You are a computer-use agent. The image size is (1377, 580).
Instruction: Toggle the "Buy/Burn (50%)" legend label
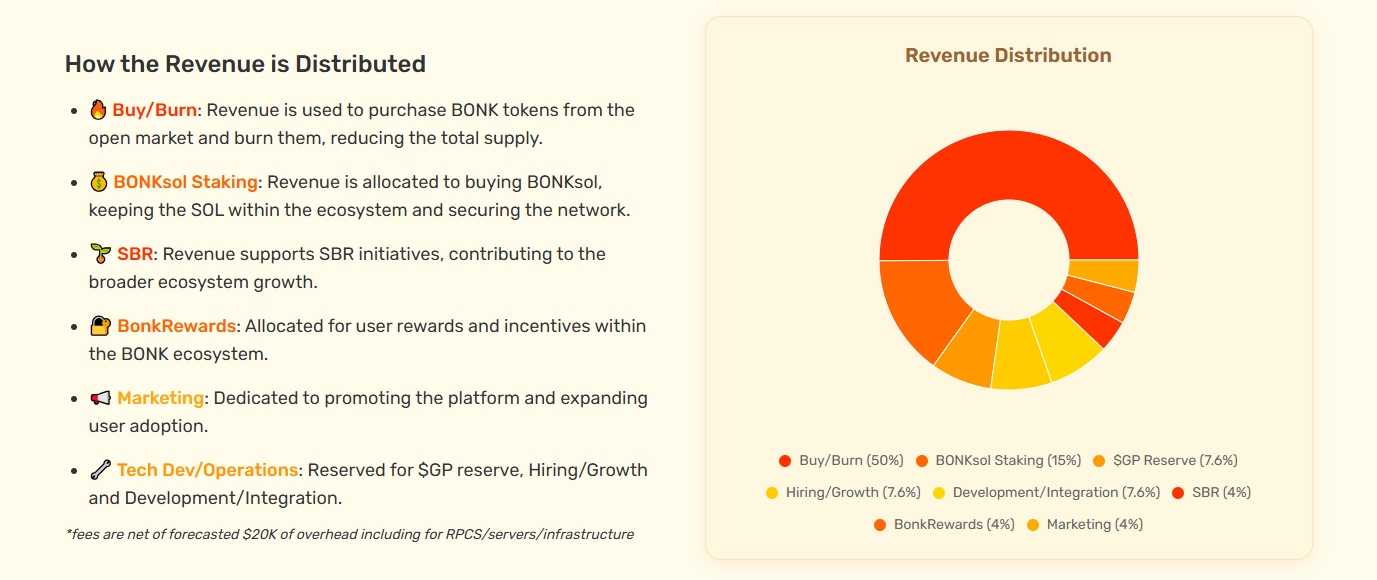pyautogui.click(x=851, y=461)
